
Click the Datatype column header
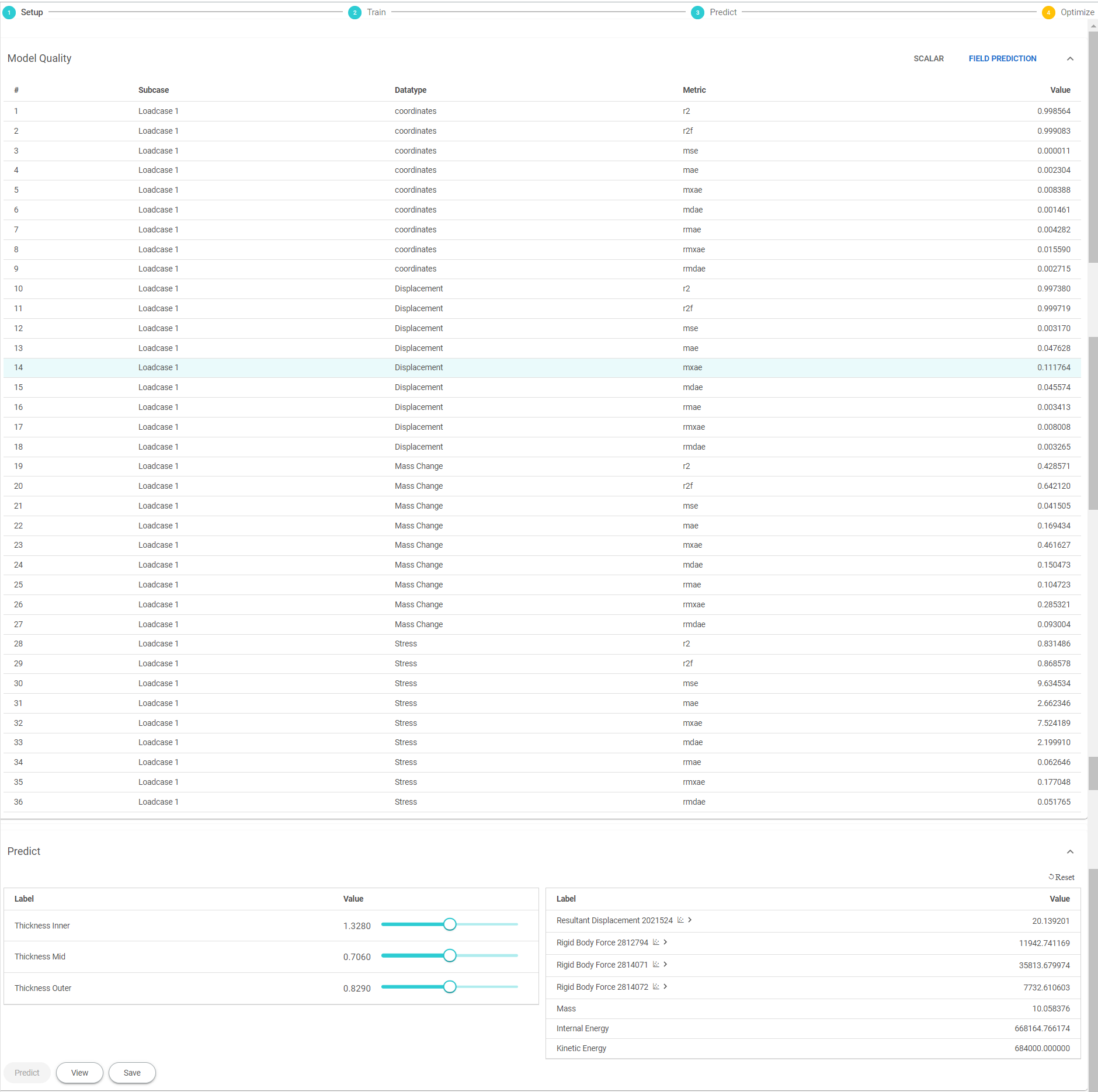[410, 90]
